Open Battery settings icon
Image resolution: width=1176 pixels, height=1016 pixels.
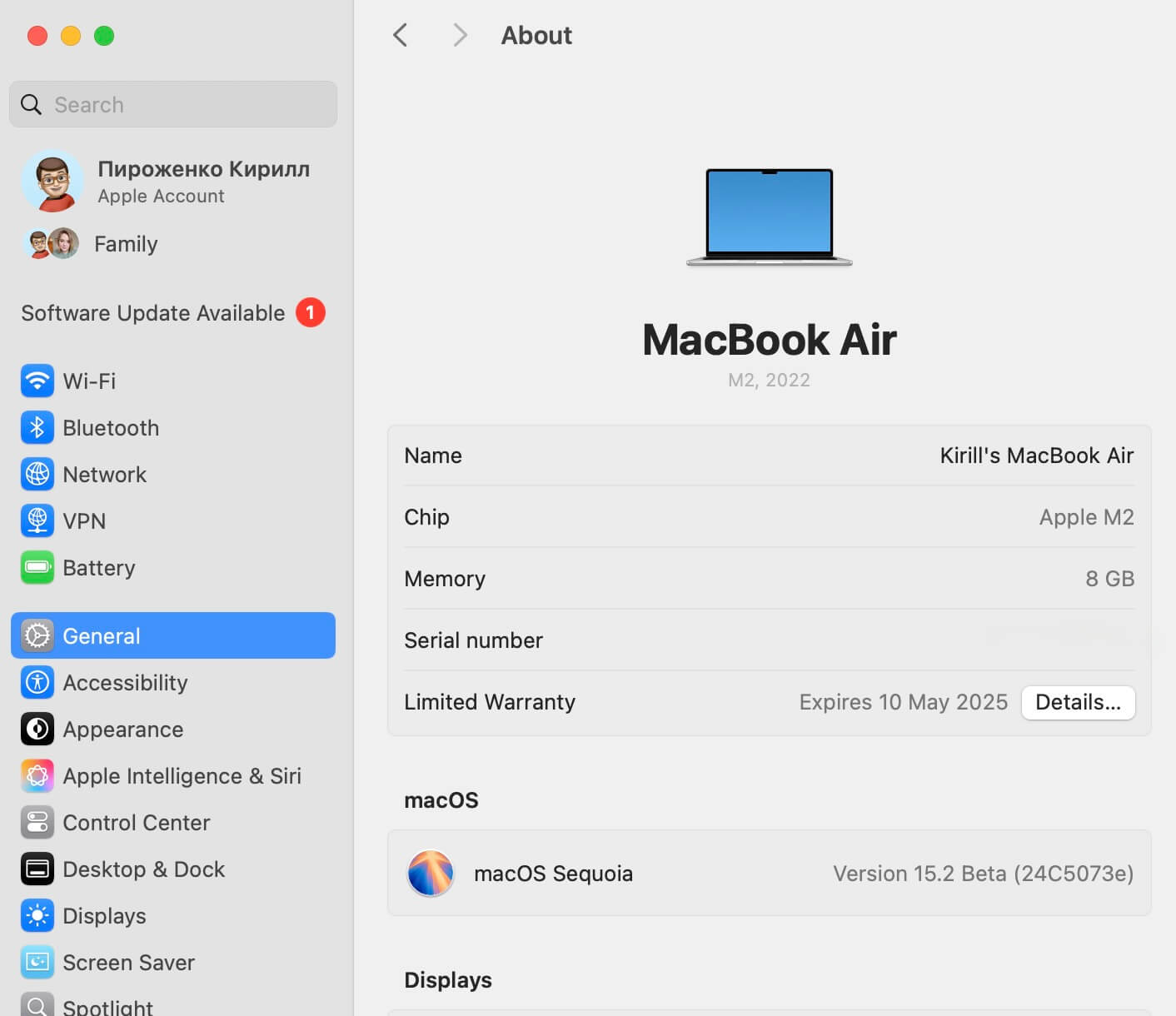click(x=37, y=567)
